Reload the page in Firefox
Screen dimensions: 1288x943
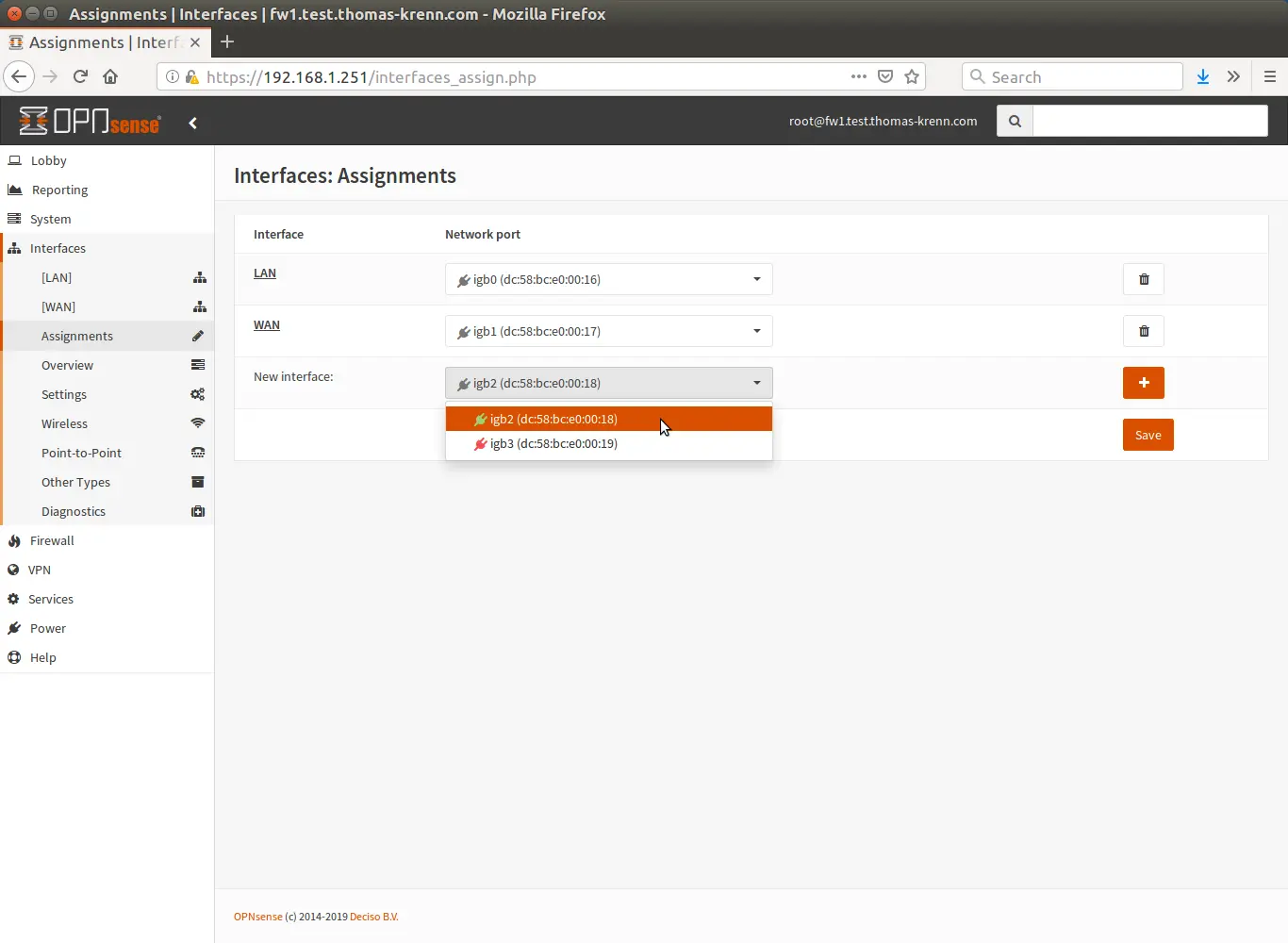pyautogui.click(x=80, y=76)
